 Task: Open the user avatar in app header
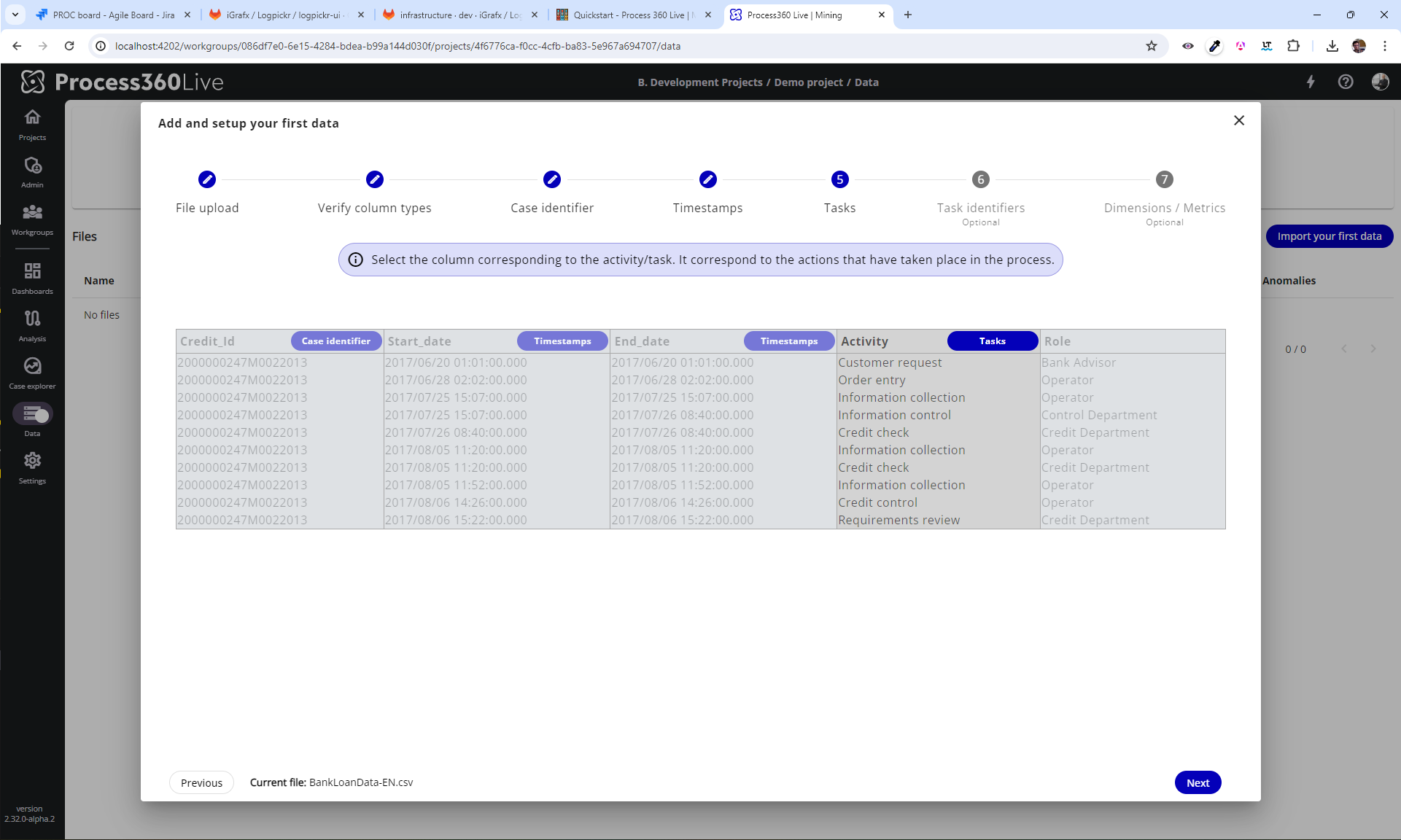(1380, 82)
